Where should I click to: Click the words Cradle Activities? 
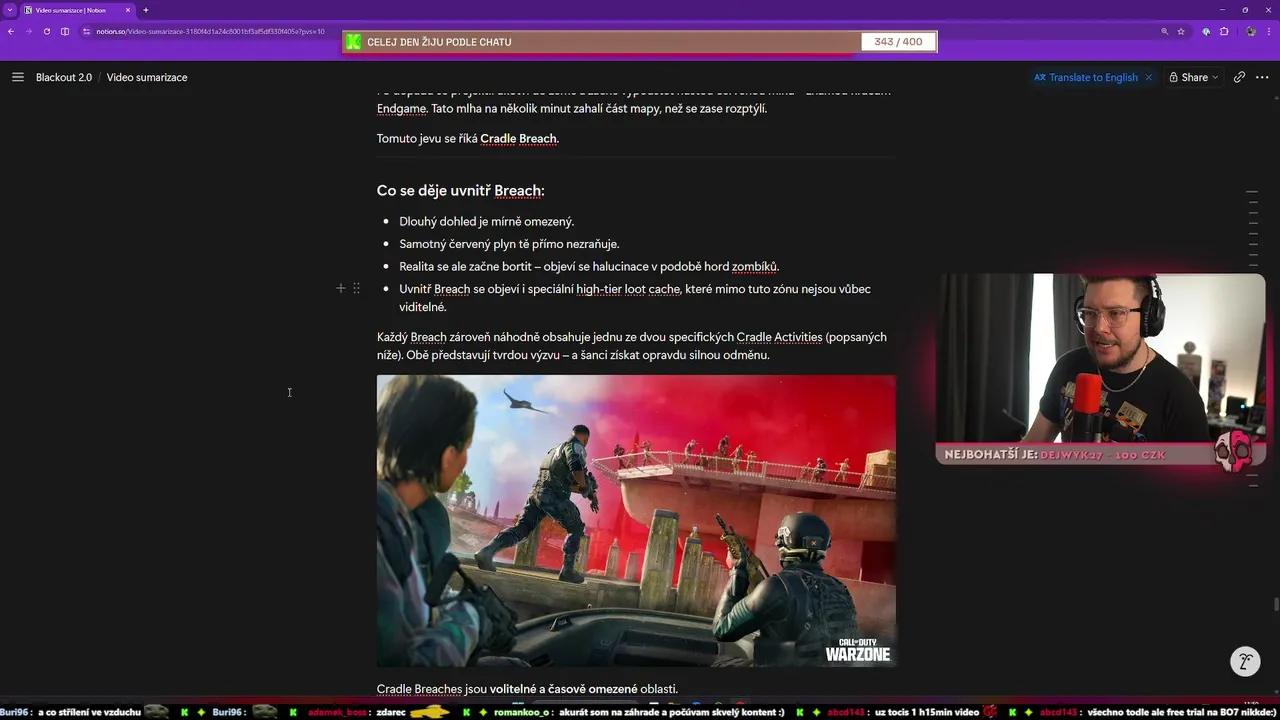pos(779,337)
